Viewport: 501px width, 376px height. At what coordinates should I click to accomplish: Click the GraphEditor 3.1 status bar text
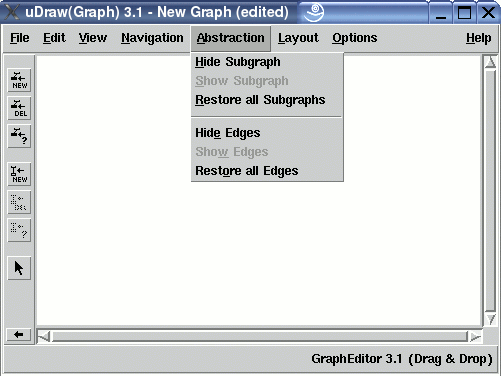tap(402, 359)
